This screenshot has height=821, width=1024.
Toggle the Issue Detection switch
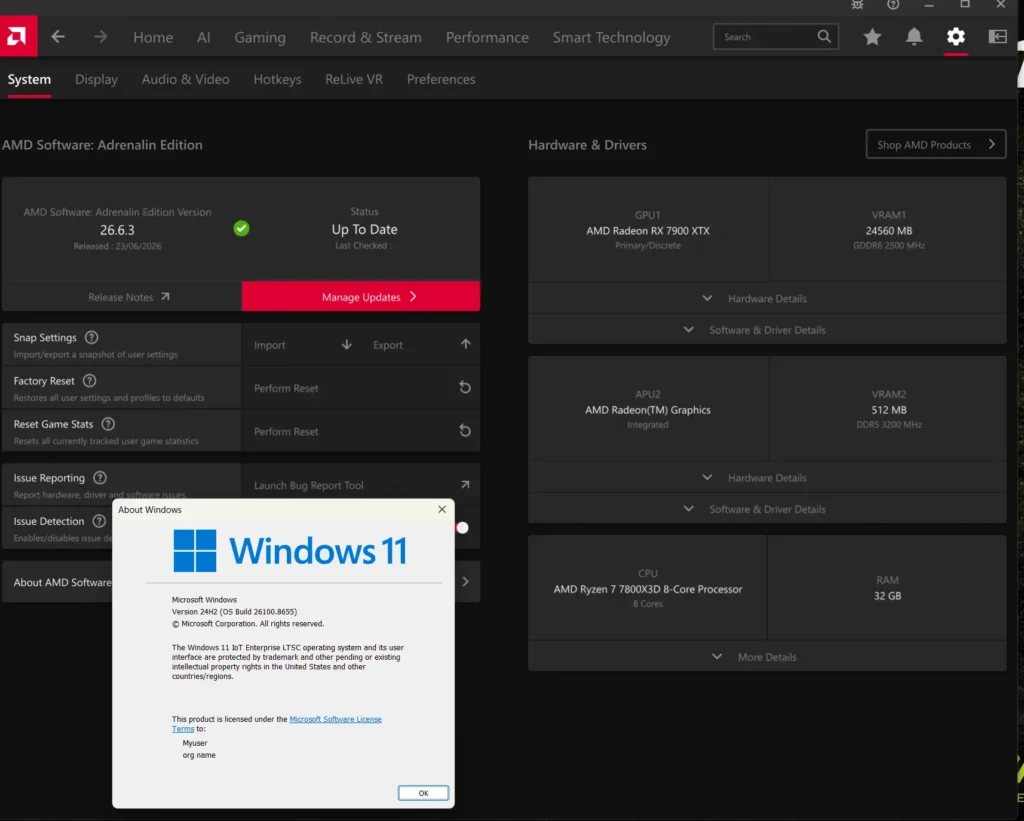pos(462,528)
